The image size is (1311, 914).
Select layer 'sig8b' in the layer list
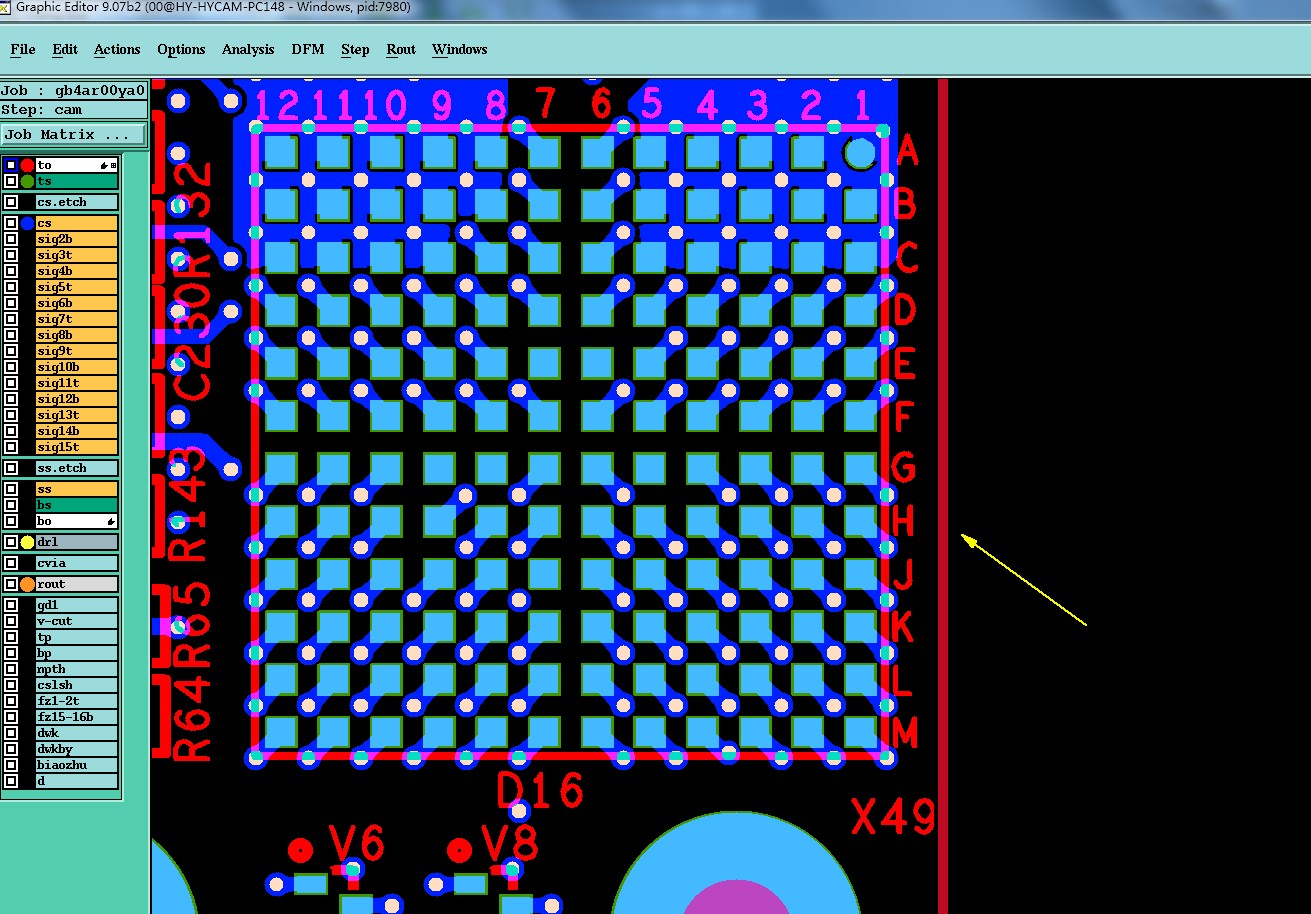(x=77, y=335)
